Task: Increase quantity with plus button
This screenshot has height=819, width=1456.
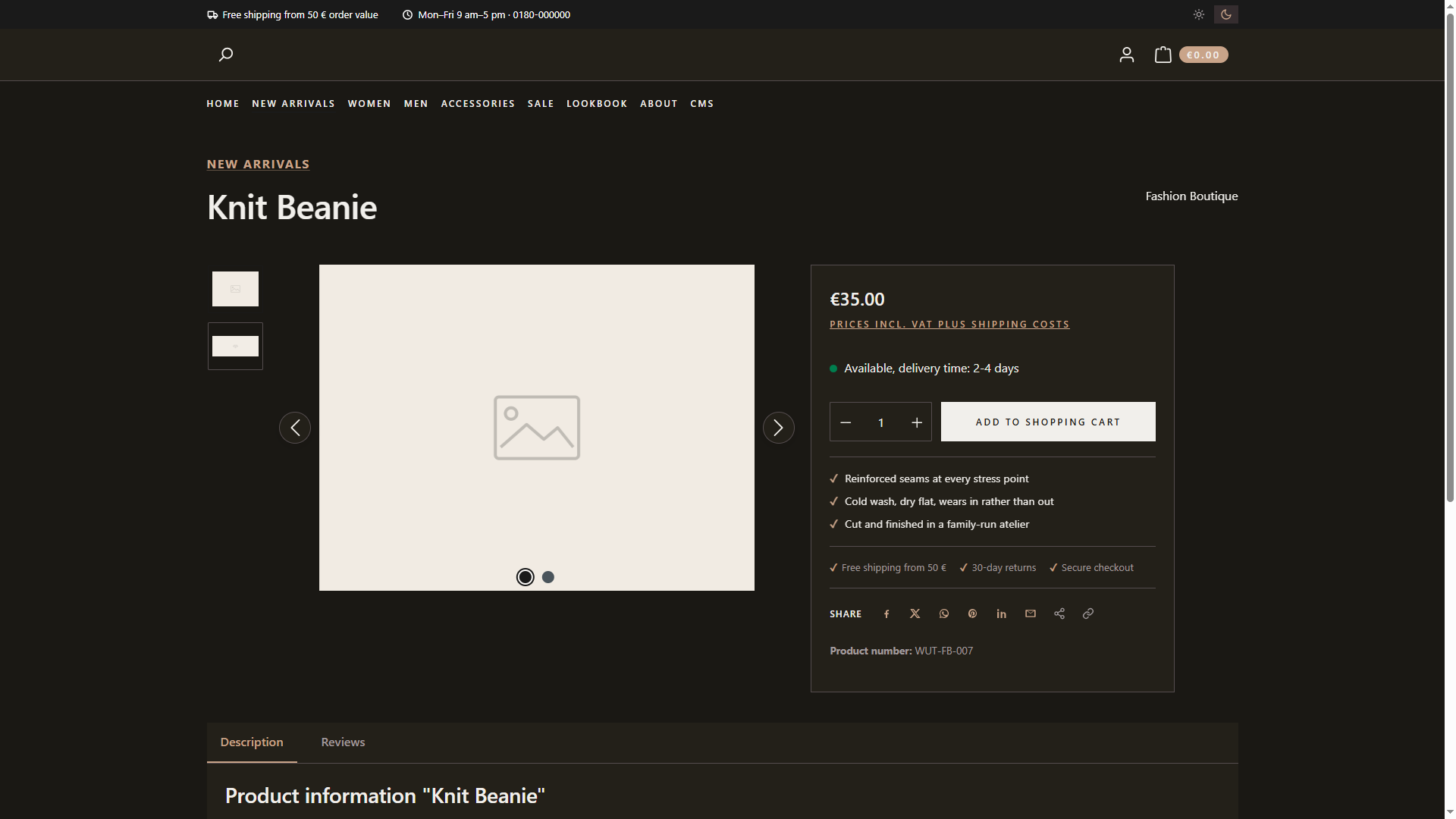Action: 917,422
